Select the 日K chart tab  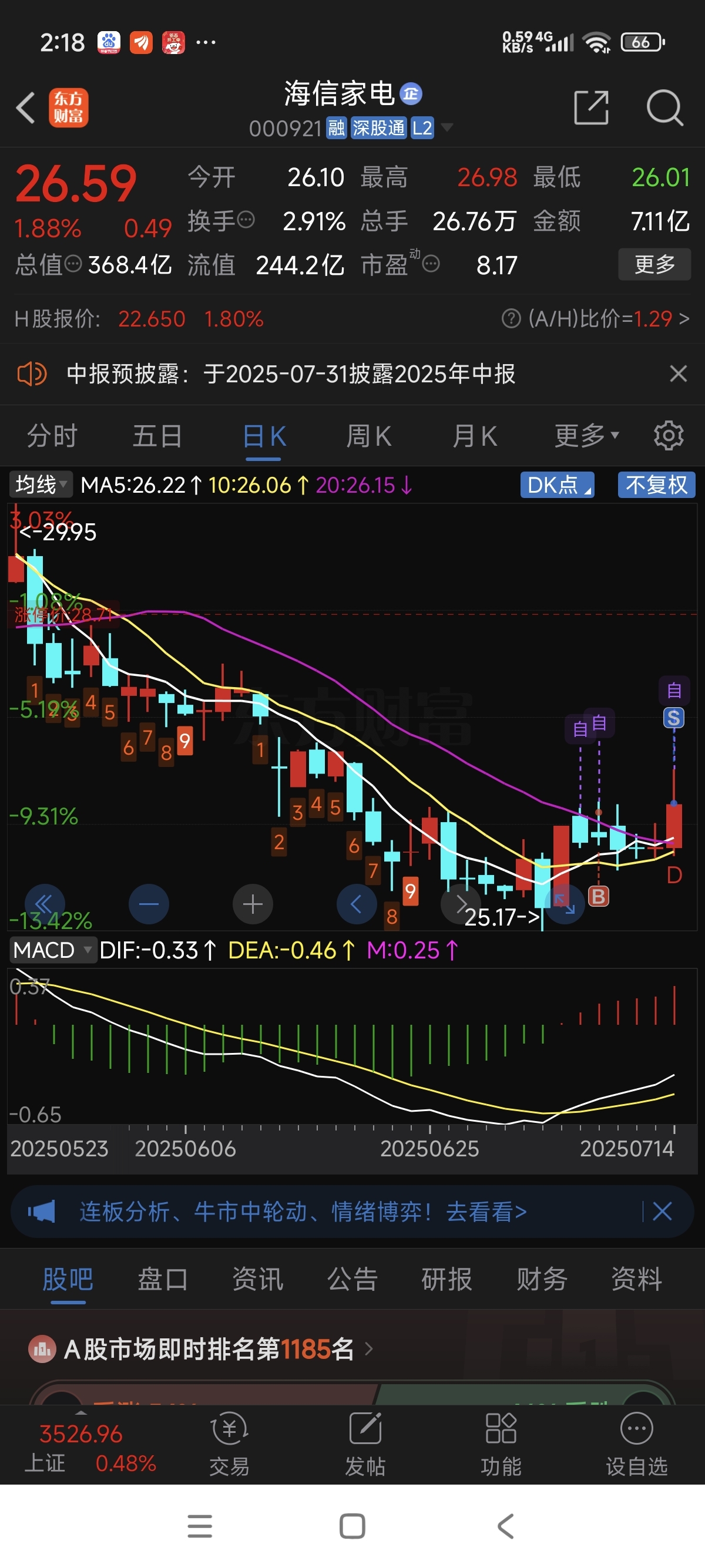point(264,436)
